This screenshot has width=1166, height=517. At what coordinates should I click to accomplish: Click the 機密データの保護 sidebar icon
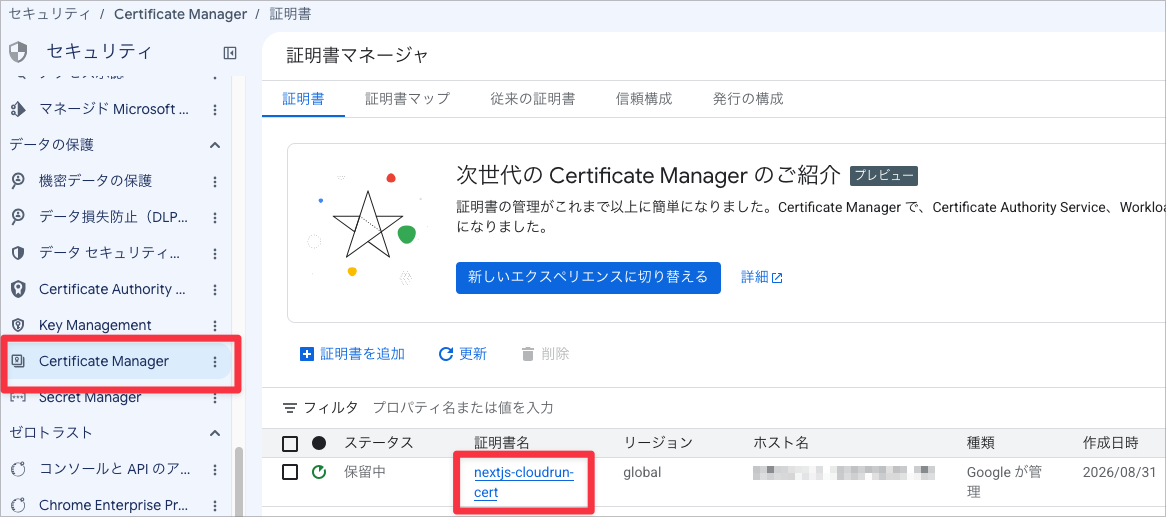click(x=19, y=181)
